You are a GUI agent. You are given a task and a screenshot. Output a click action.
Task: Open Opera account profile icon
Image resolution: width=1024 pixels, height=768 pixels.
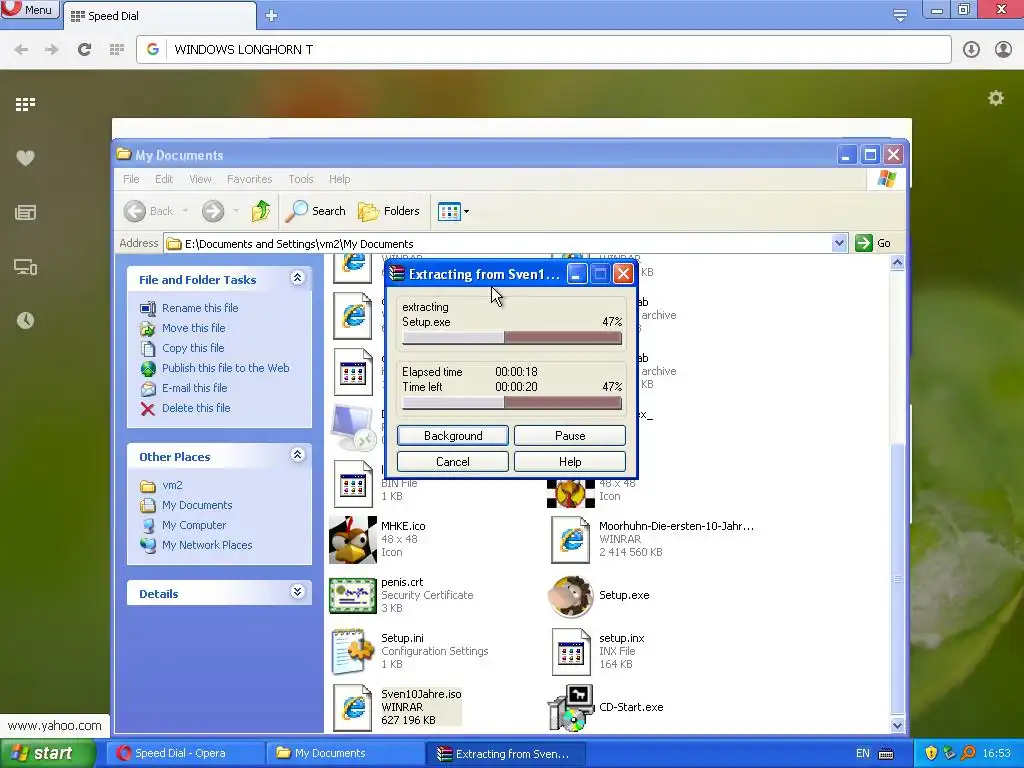click(1003, 49)
